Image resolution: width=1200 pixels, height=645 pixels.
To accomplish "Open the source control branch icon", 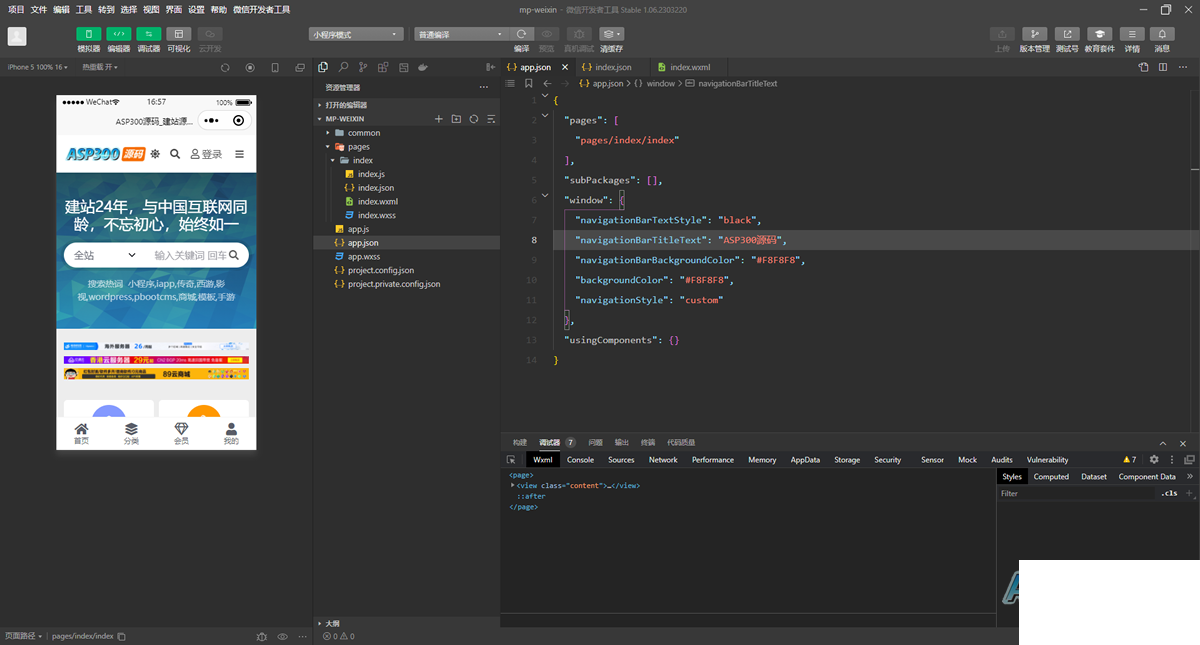I will pos(363,67).
